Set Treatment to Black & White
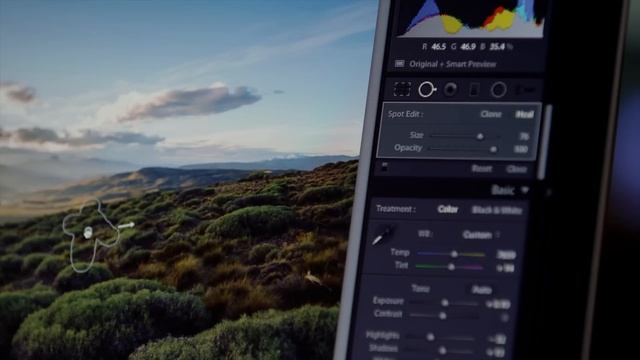This screenshot has height=360, width=640. pyautogui.click(x=497, y=210)
